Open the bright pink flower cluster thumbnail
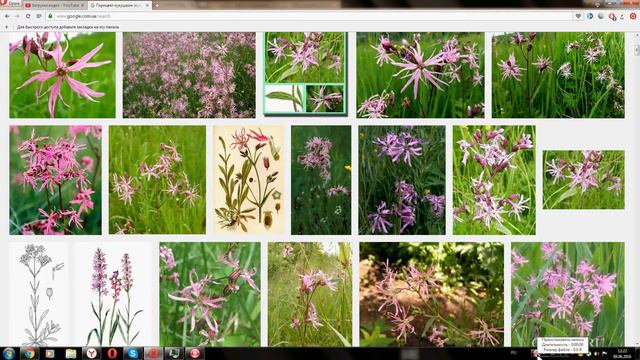Viewport: 640px width, 360px height. 56,180
